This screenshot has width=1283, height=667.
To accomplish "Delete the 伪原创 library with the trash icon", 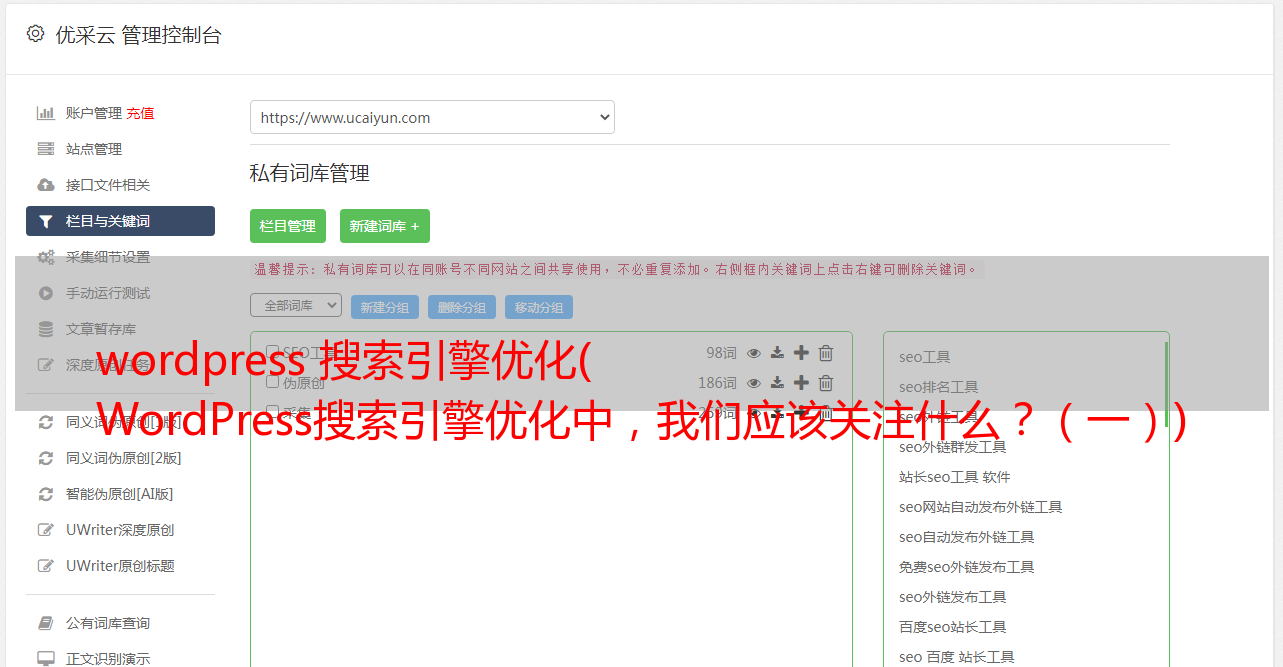I will pyautogui.click(x=826, y=383).
